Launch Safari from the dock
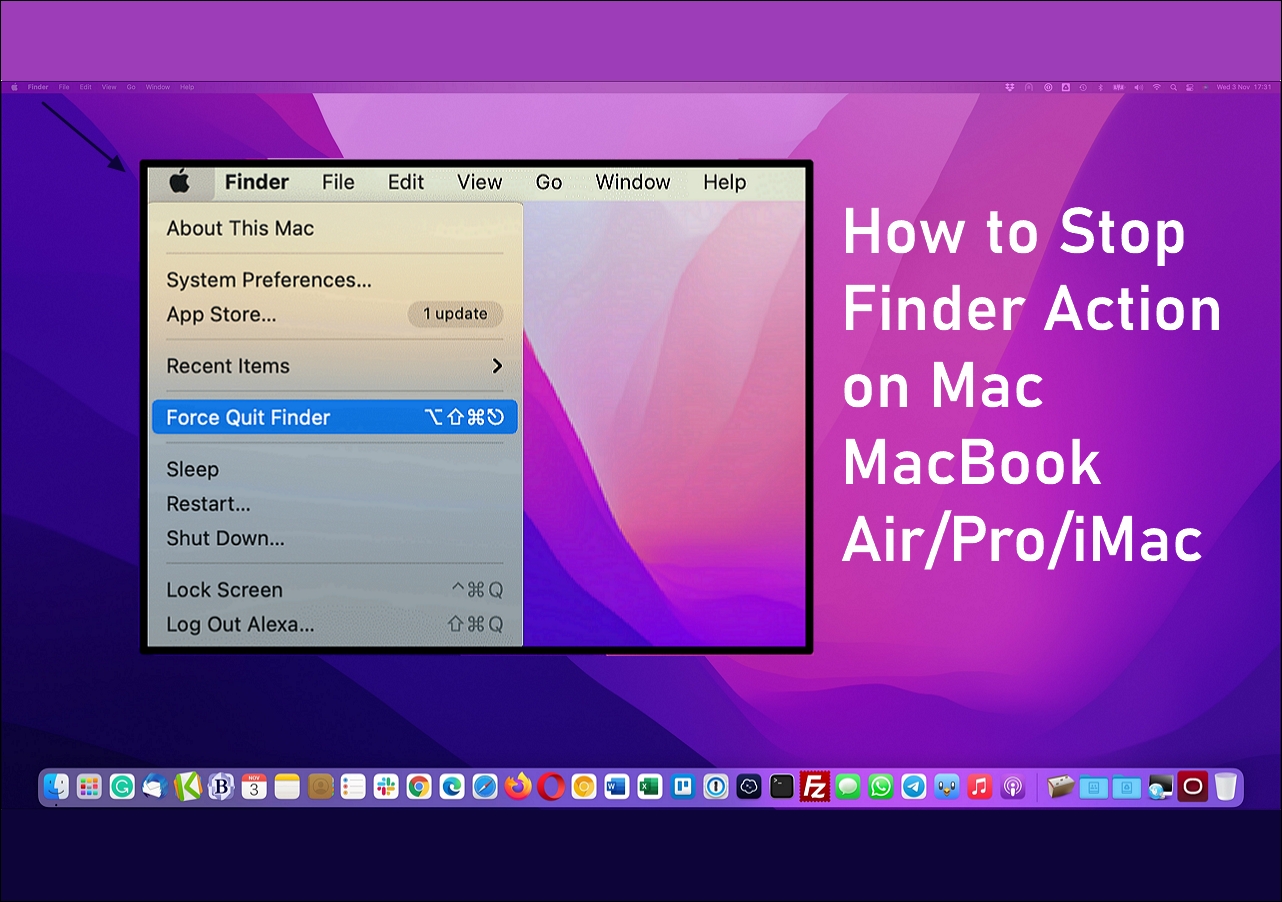Screen dimensions: 1282x902 pos(485,787)
